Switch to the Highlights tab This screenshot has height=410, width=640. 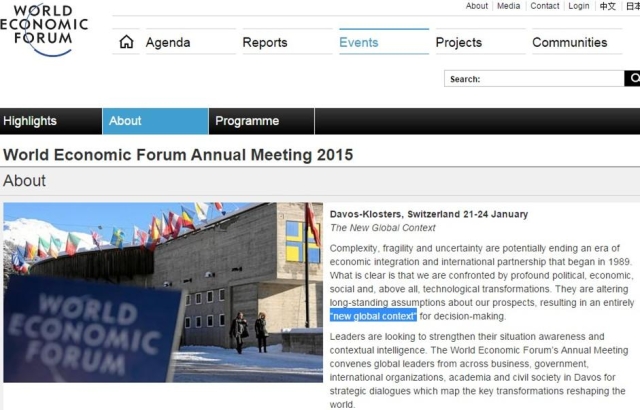coord(30,121)
